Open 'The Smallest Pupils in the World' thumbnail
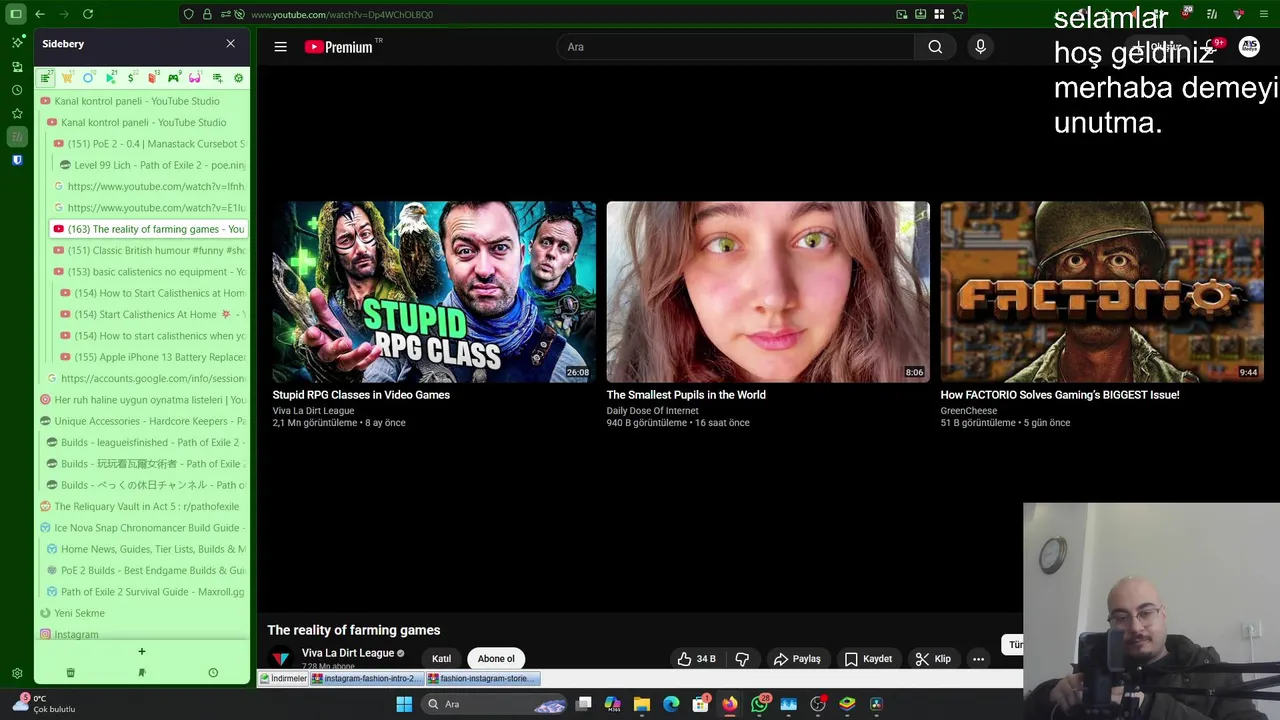This screenshot has width=1280, height=720. 768,292
